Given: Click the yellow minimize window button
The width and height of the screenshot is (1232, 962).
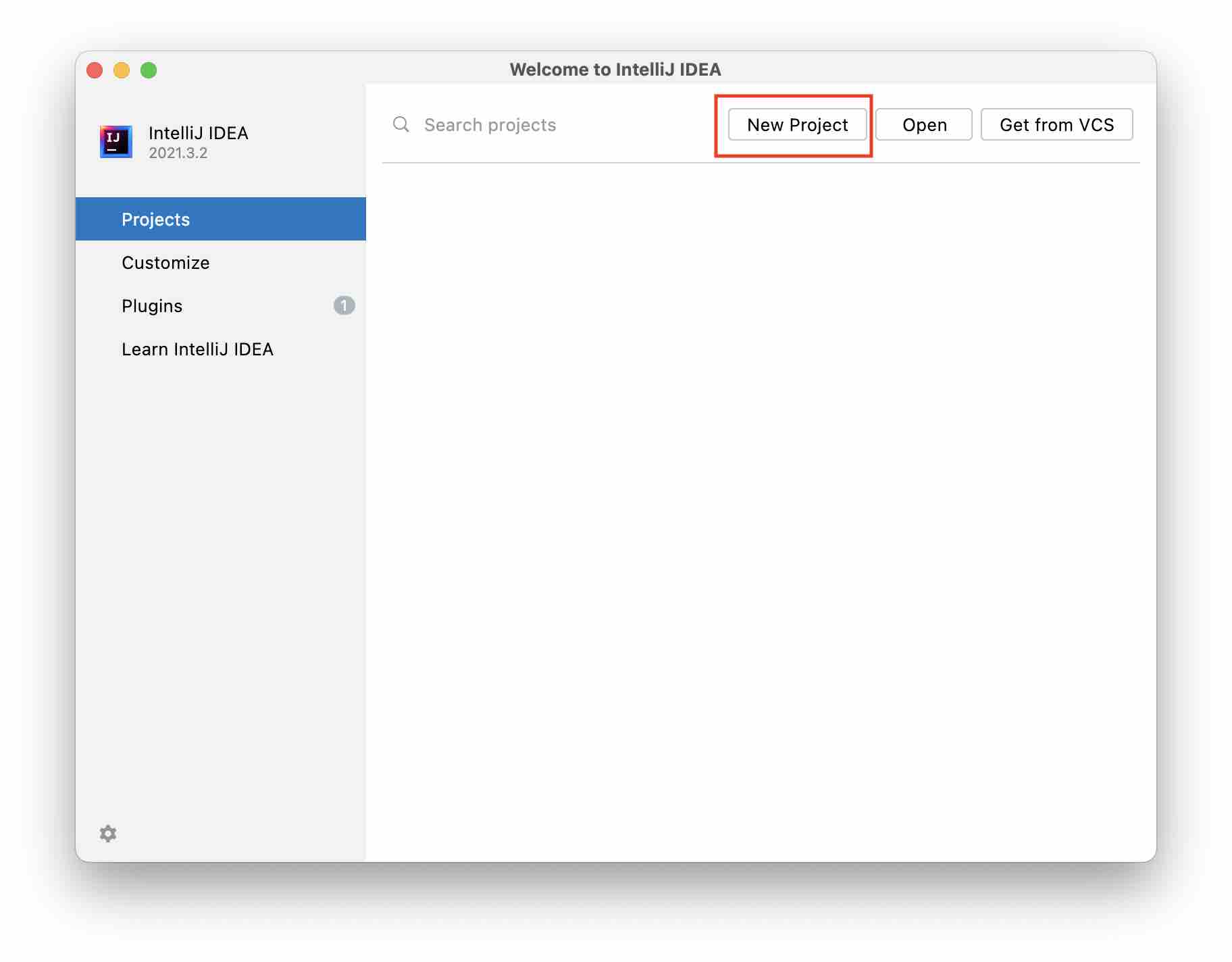Looking at the screenshot, I should click(x=122, y=70).
